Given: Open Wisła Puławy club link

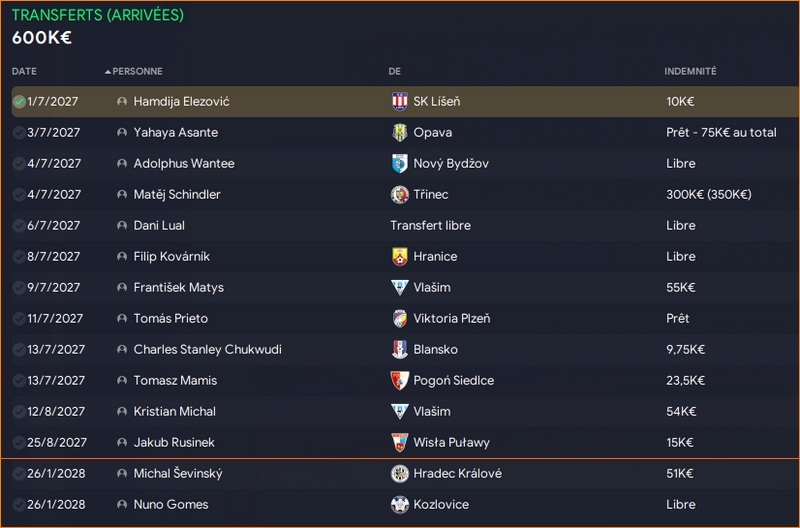Looking at the screenshot, I should click(x=453, y=443).
